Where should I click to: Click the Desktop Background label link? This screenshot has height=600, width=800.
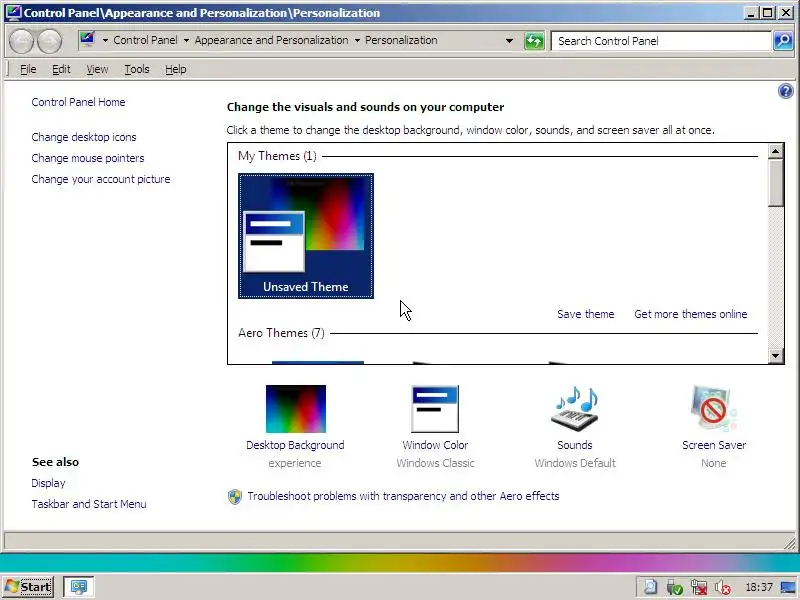295,445
